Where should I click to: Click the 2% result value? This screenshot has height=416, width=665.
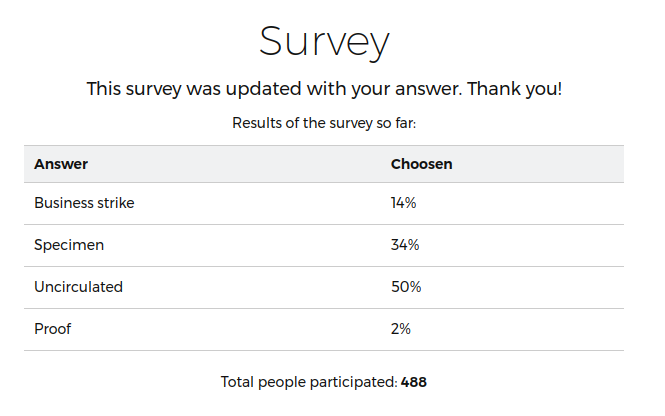tap(400, 329)
